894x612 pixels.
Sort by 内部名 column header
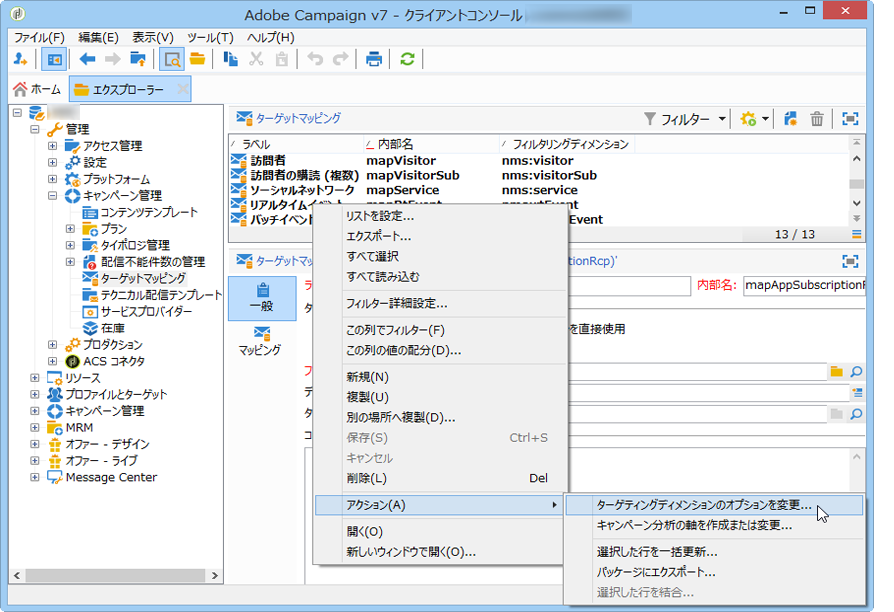pos(431,144)
